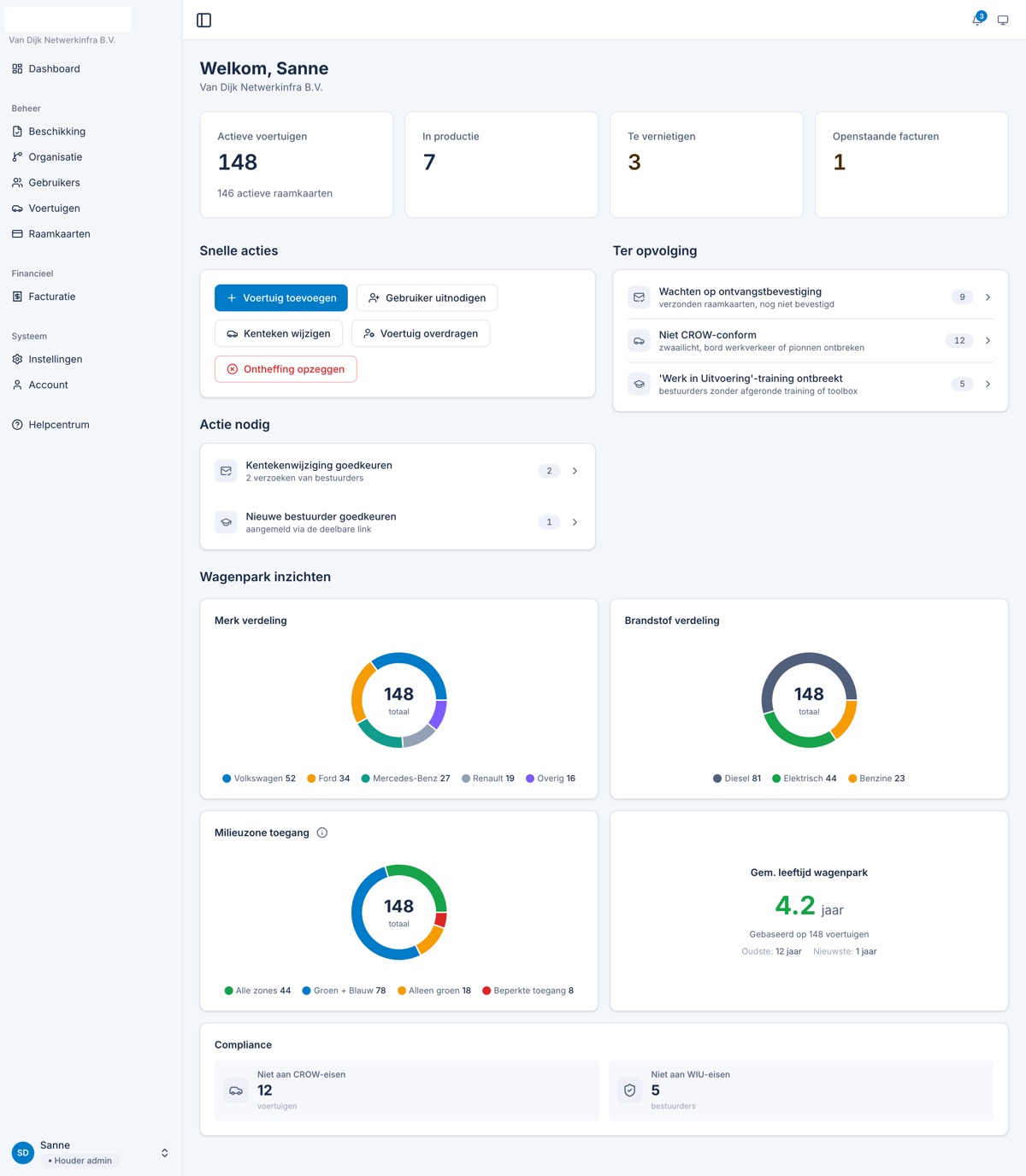This screenshot has width=1026, height=1176.
Task: Toggle the sidebar panel icon
Action: pyautogui.click(x=203, y=21)
